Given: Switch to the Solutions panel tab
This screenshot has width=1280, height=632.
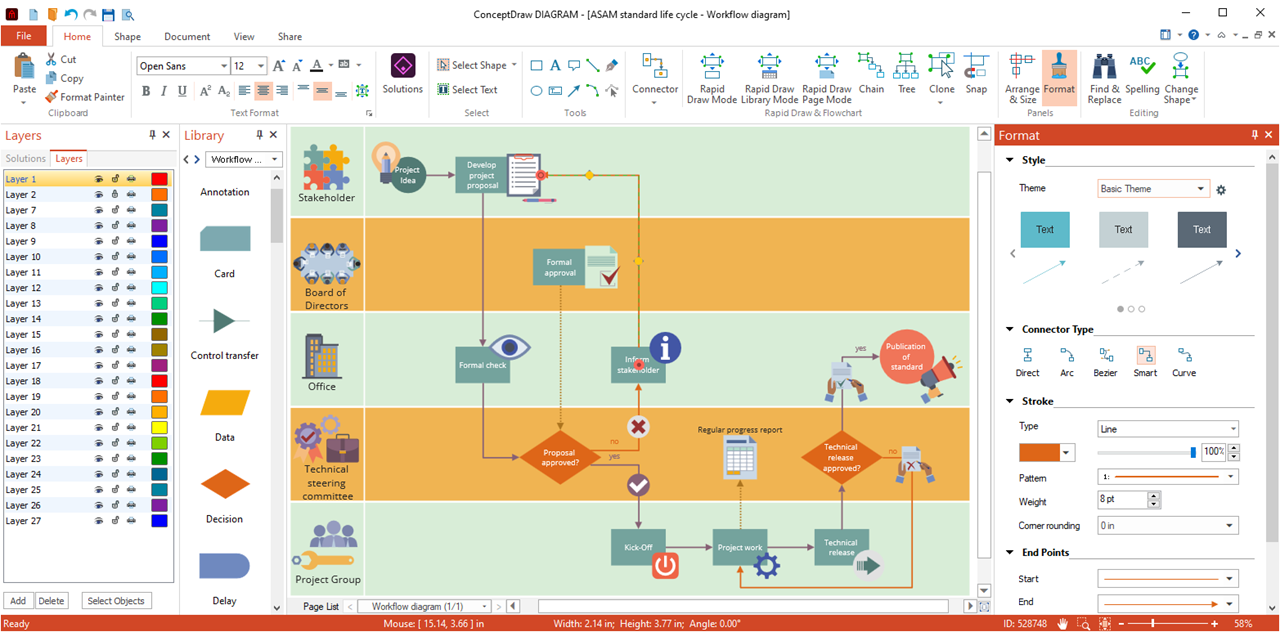Looking at the screenshot, I should pos(26,159).
